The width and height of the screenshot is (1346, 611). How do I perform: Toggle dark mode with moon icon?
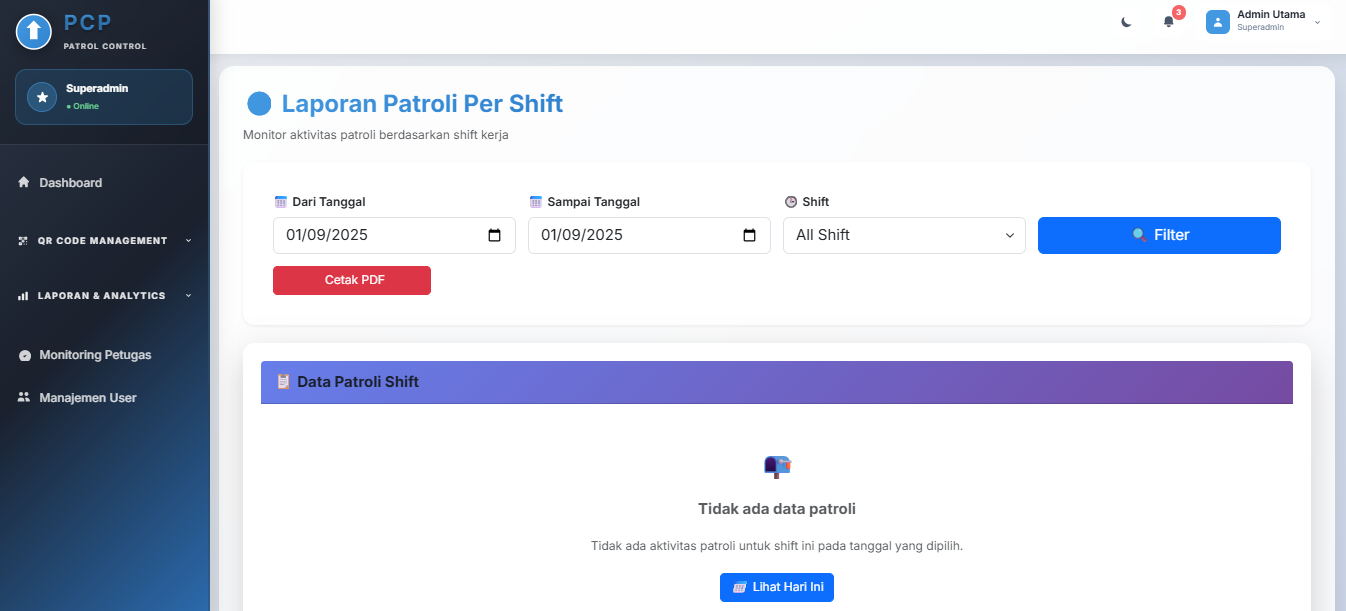tap(1126, 22)
